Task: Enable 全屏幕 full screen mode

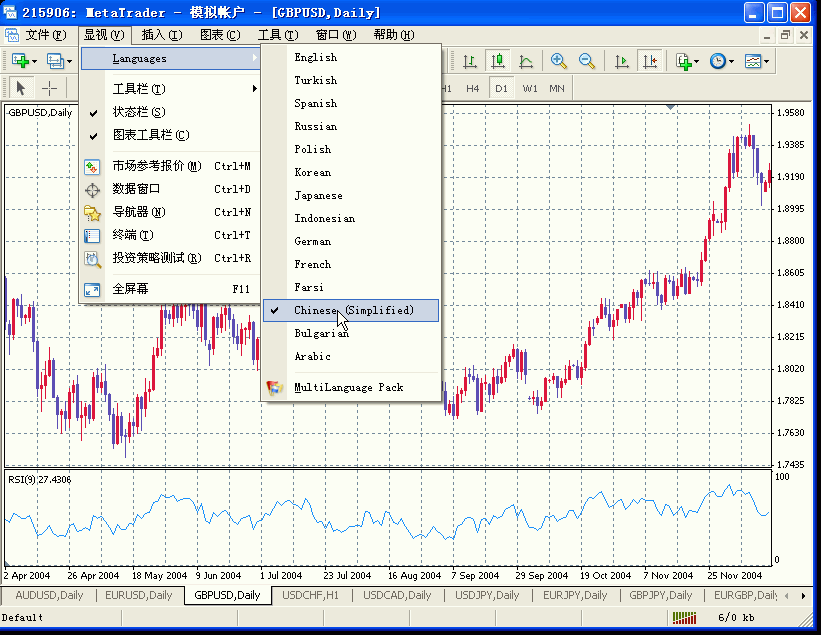Action: (x=171, y=289)
